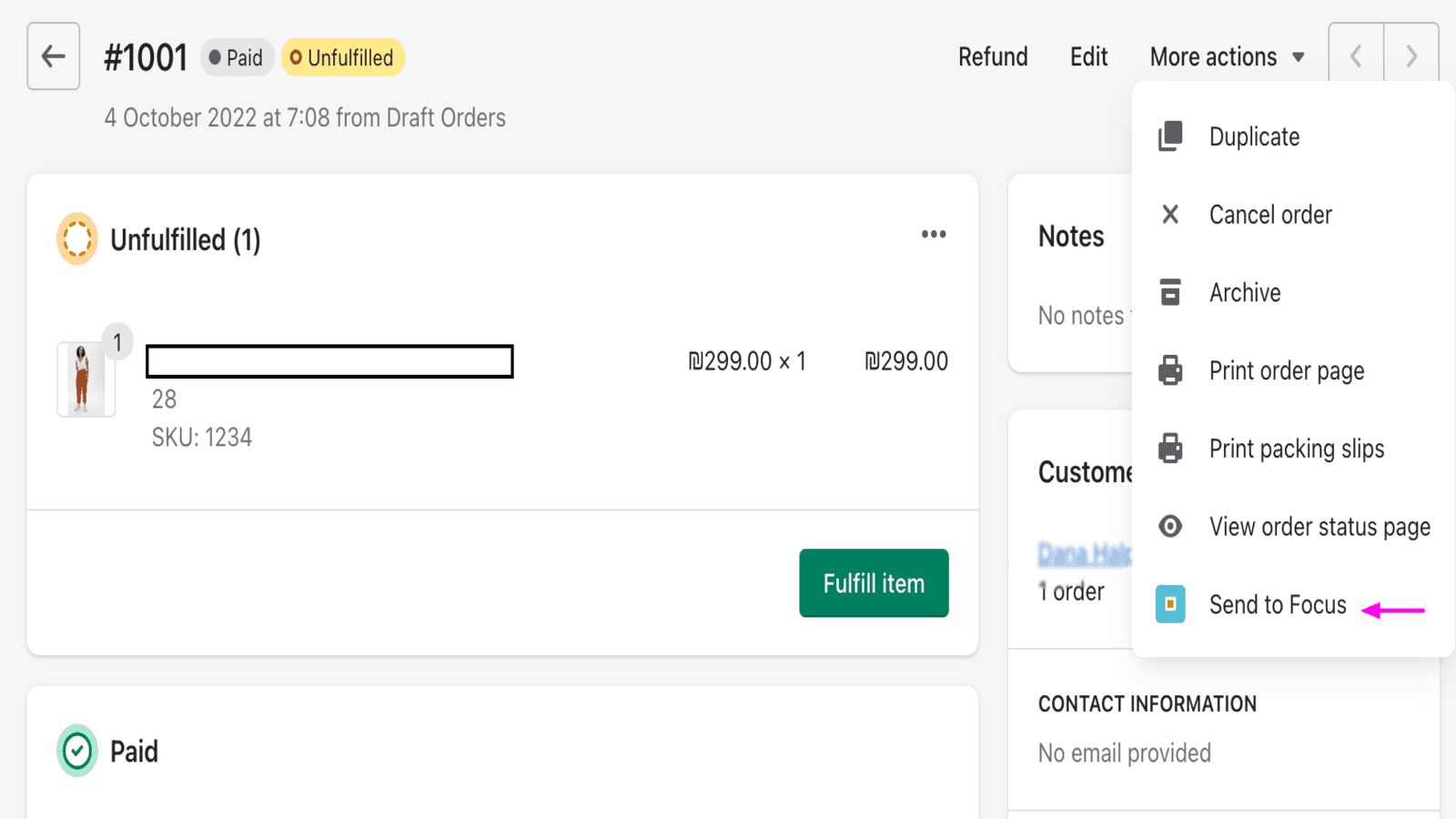Open the customer name link
Screen dimensions: 1456x819
(1084, 553)
